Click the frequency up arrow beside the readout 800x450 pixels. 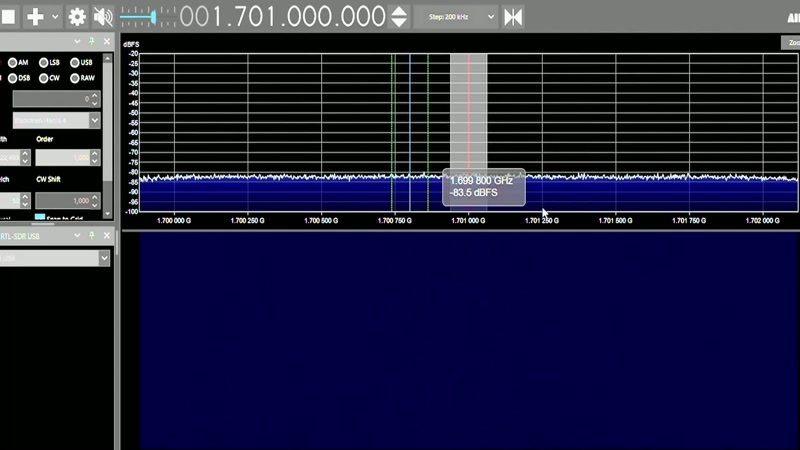(x=399, y=11)
